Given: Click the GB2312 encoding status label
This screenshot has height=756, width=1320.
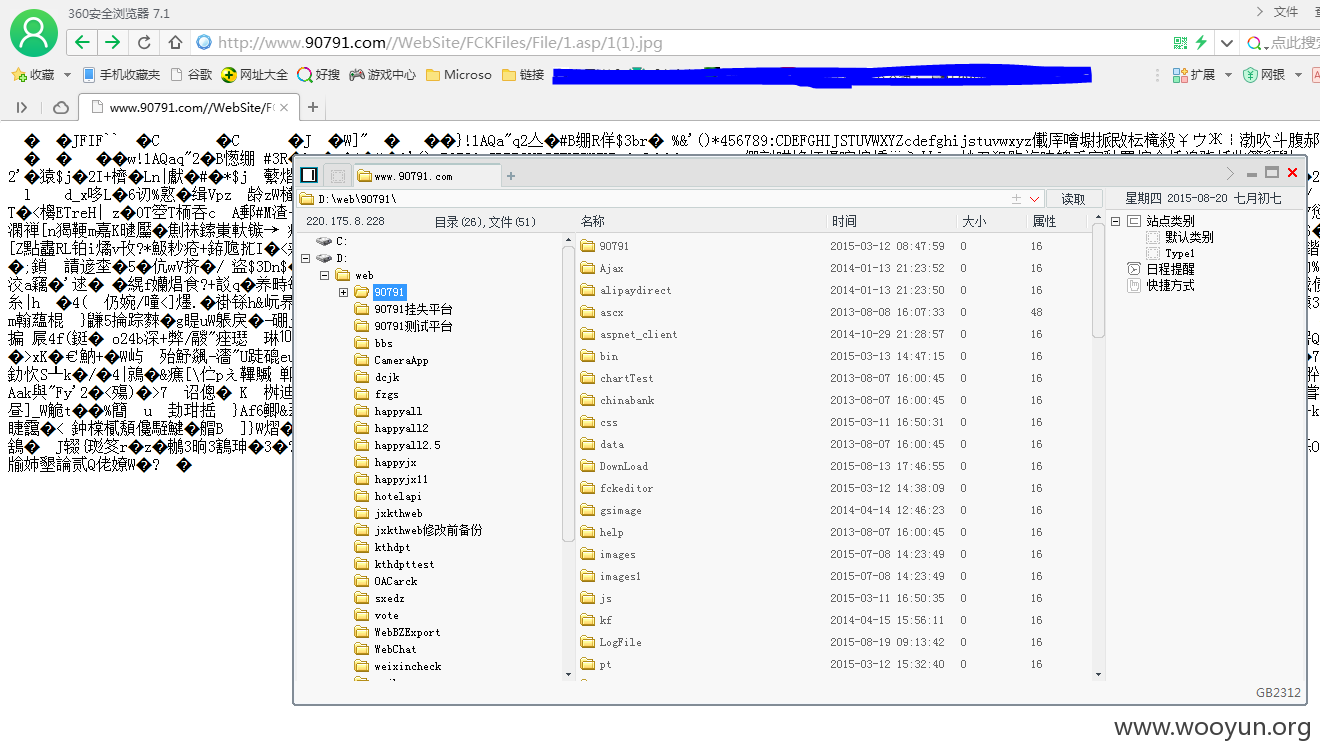Looking at the screenshot, I should pyautogui.click(x=1278, y=693).
